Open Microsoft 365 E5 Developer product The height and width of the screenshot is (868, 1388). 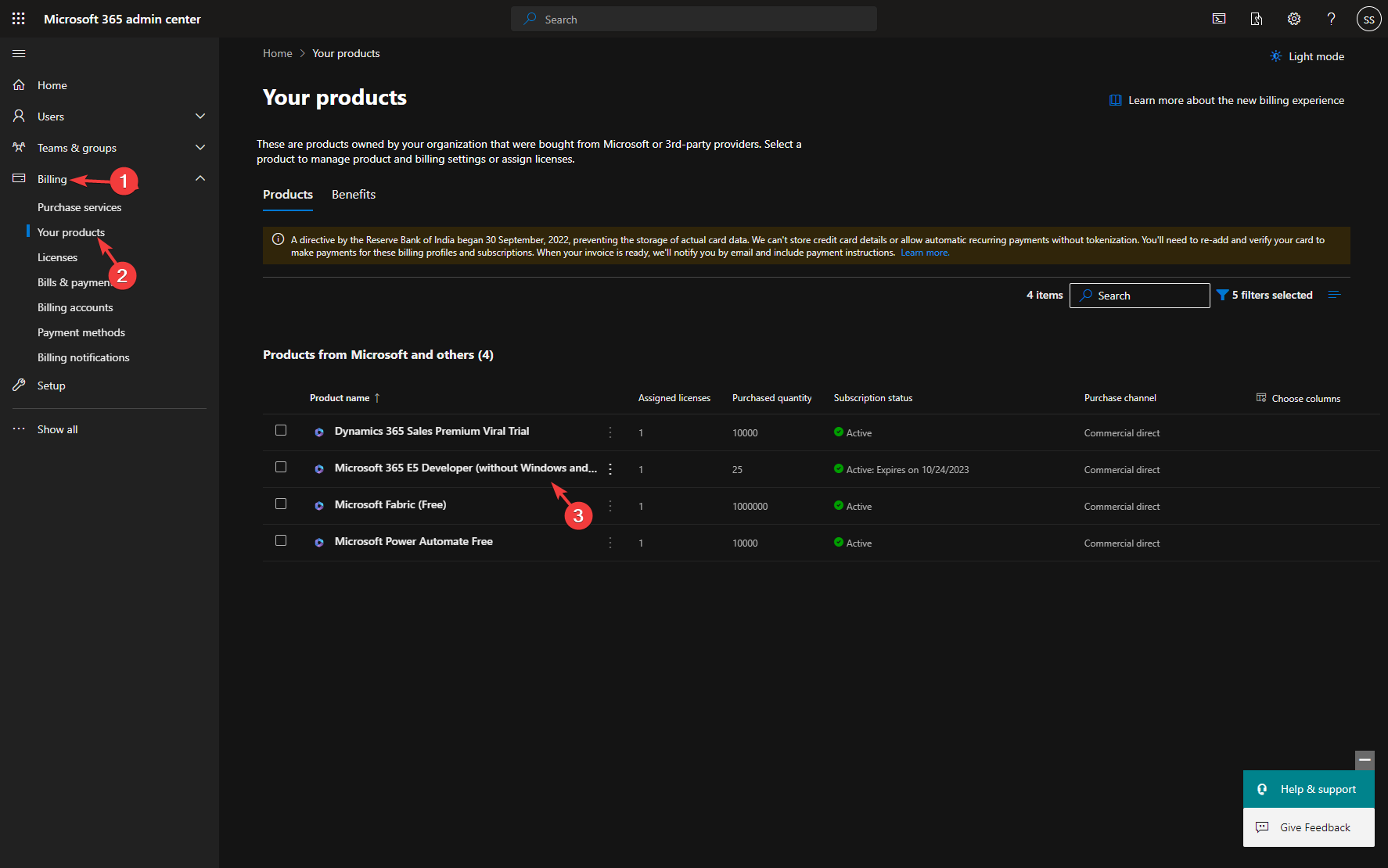point(466,468)
